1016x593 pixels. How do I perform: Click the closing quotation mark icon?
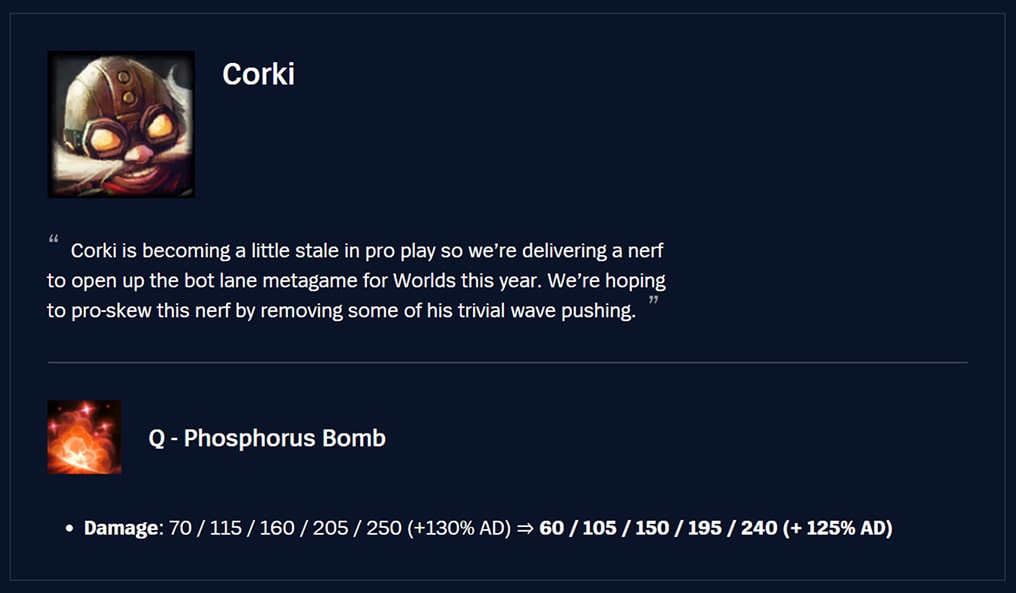[x=654, y=302]
